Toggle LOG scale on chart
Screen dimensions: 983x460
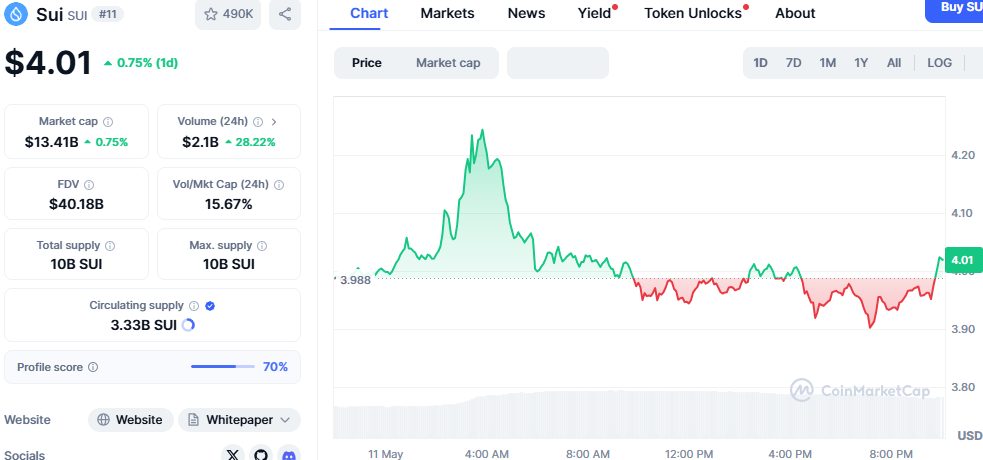(939, 62)
